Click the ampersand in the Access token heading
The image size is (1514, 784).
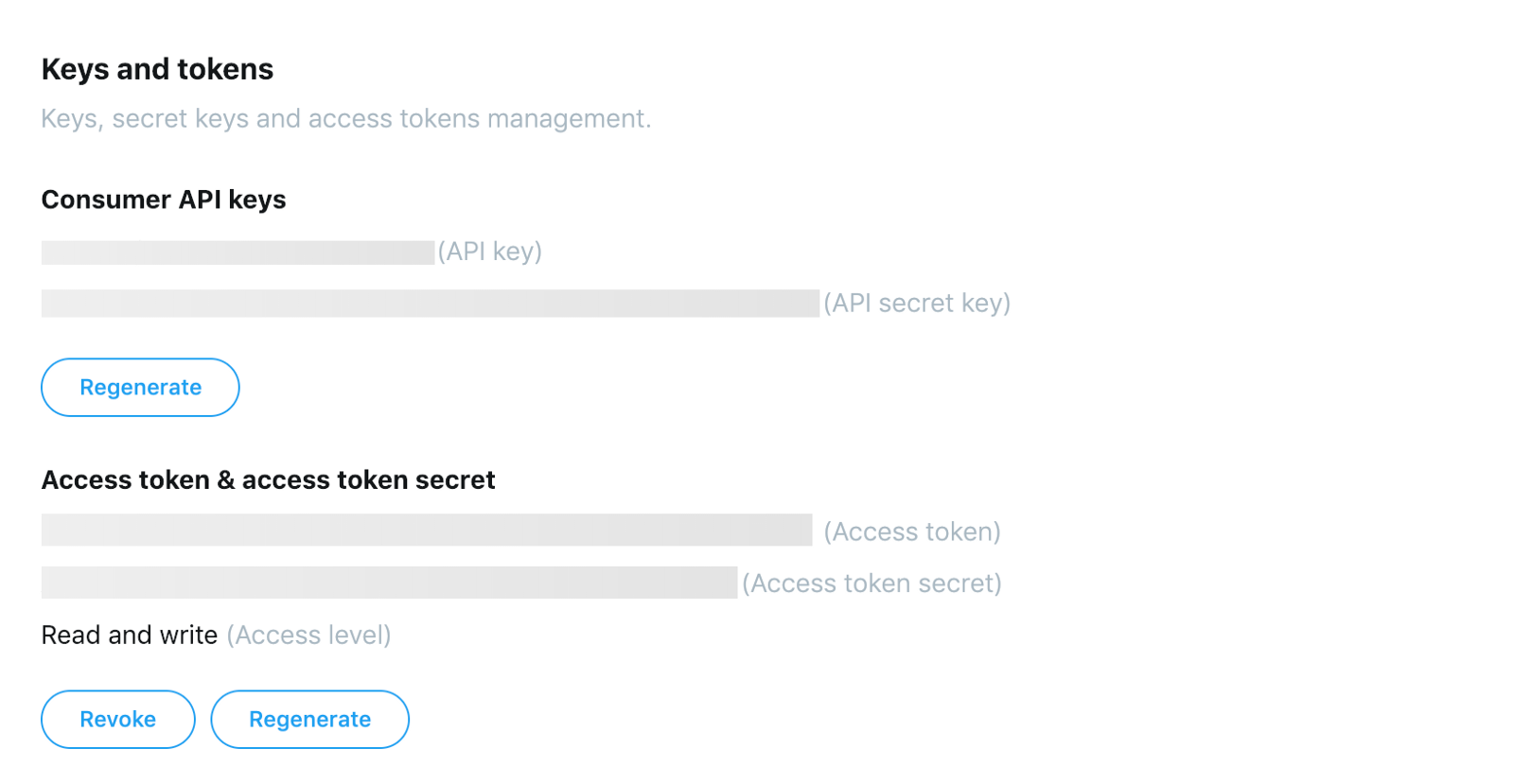coord(226,480)
